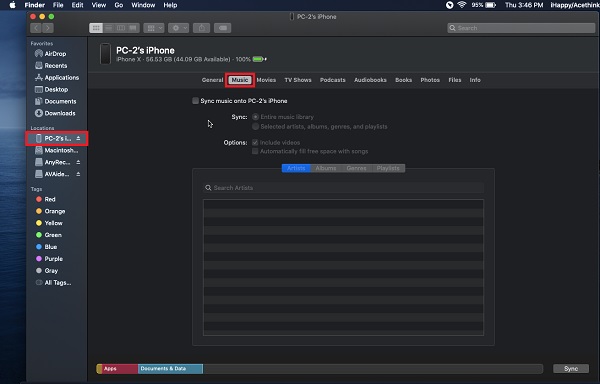Eject the AnyRec volume
The height and width of the screenshot is (384, 600).
(78, 162)
